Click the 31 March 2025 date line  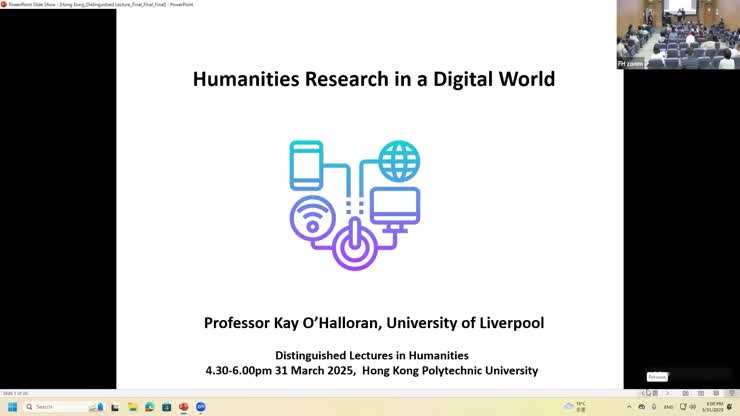[372, 371]
